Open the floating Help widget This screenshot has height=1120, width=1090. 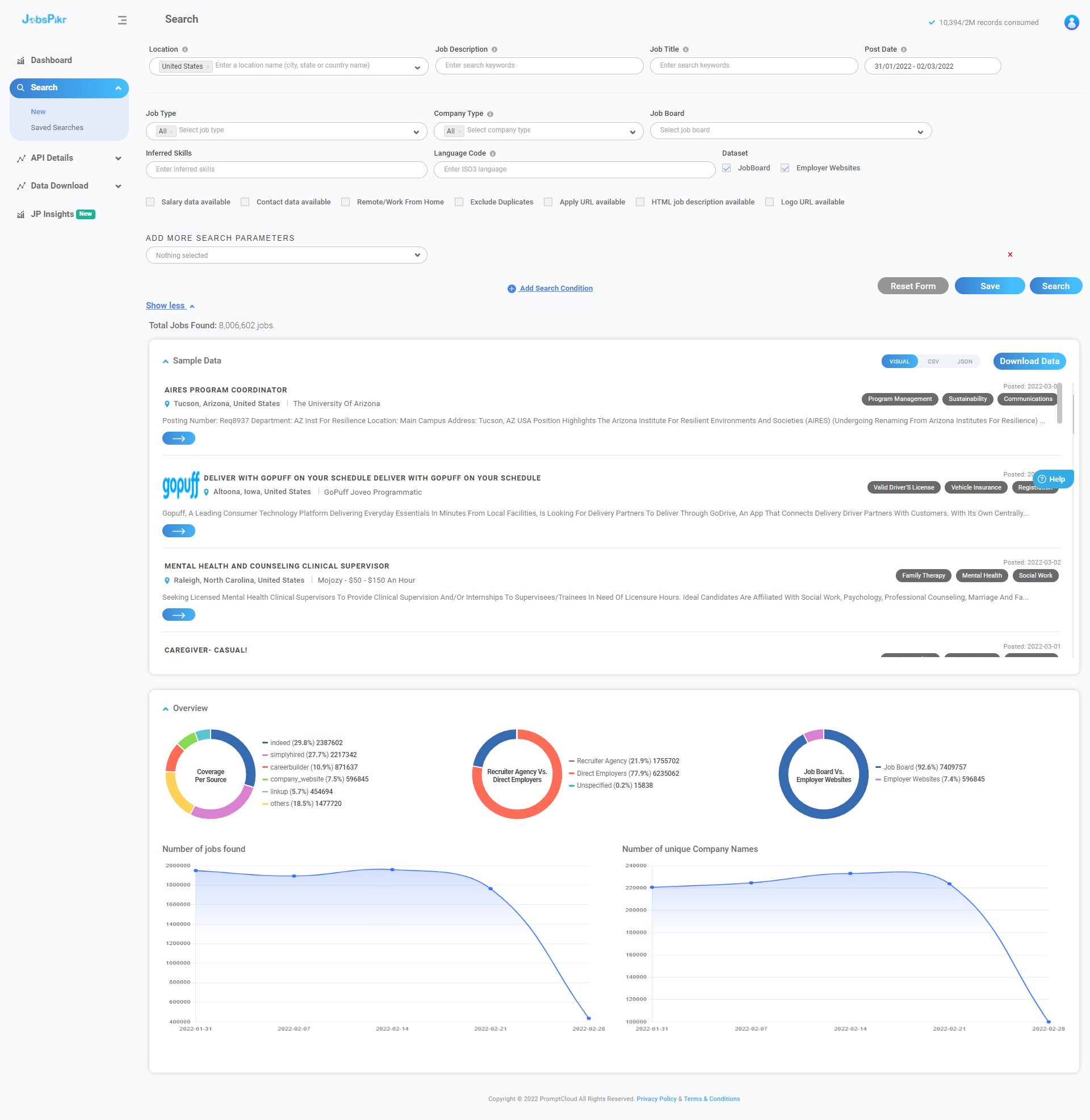pyautogui.click(x=1054, y=479)
